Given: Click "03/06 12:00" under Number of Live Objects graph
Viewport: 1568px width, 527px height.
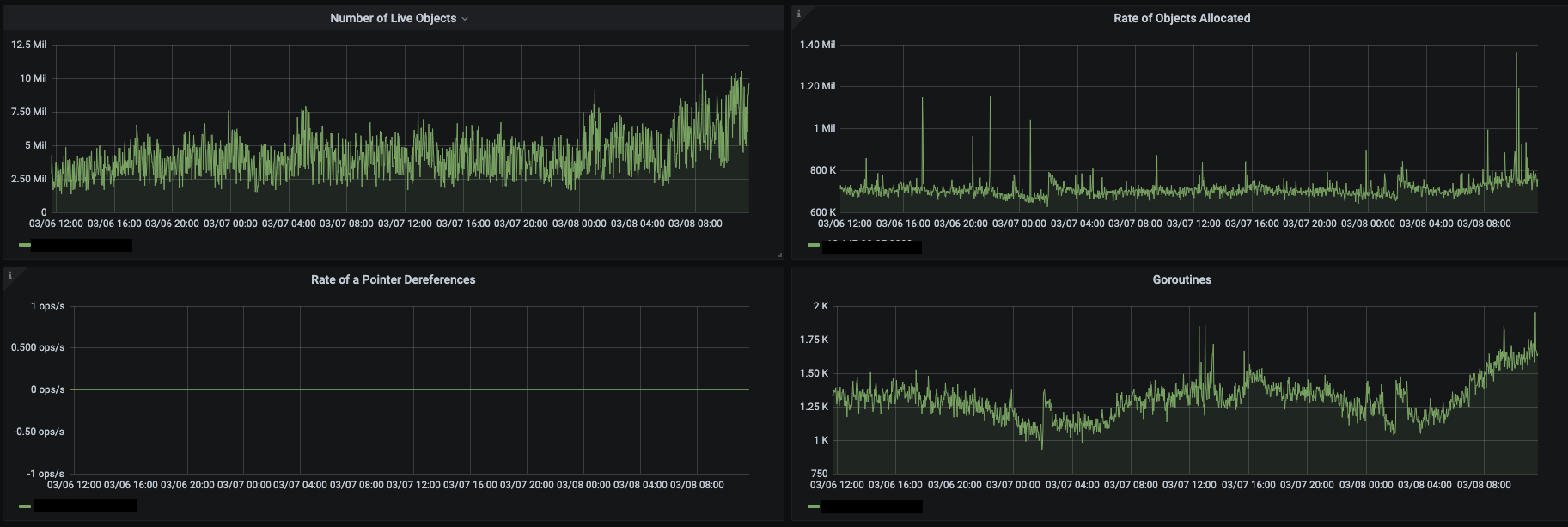Looking at the screenshot, I should [56, 224].
